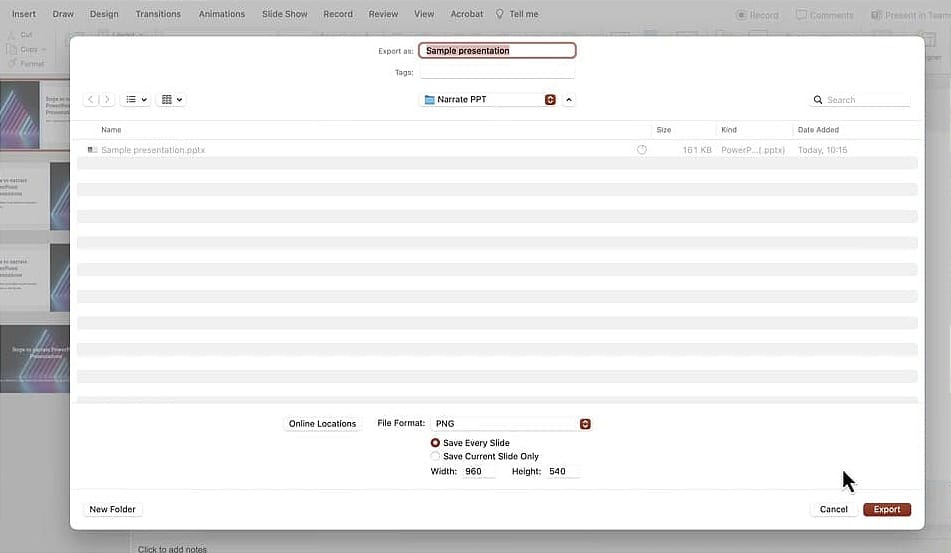Screen dimensions: 951x553
Task: Click the 'Click to add notes' area
Action: [172, 549]
